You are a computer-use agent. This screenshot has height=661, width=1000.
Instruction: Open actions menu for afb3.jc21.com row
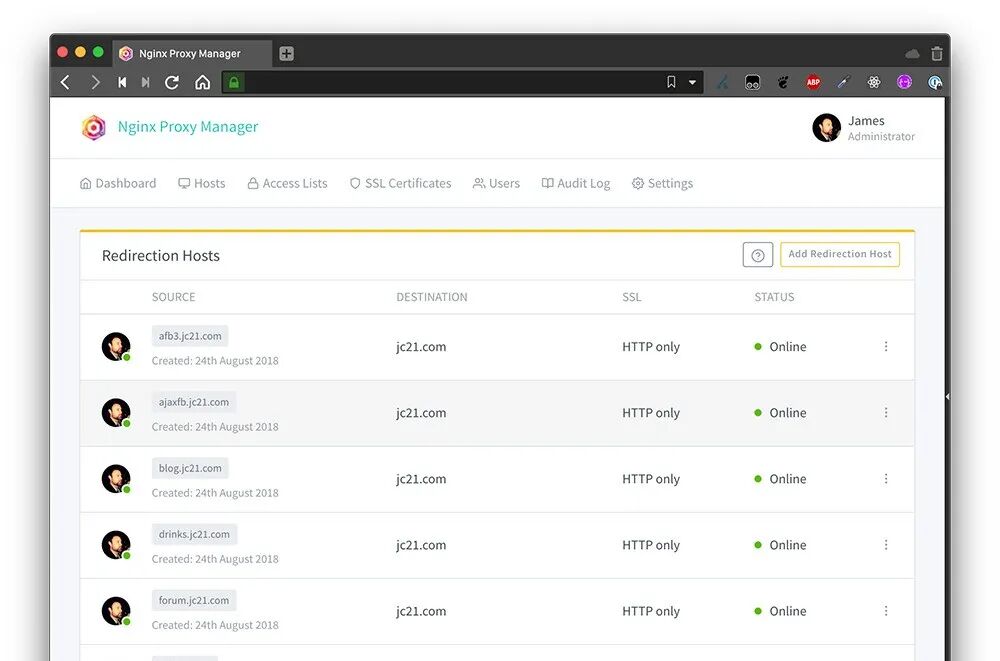click(886, 346)
